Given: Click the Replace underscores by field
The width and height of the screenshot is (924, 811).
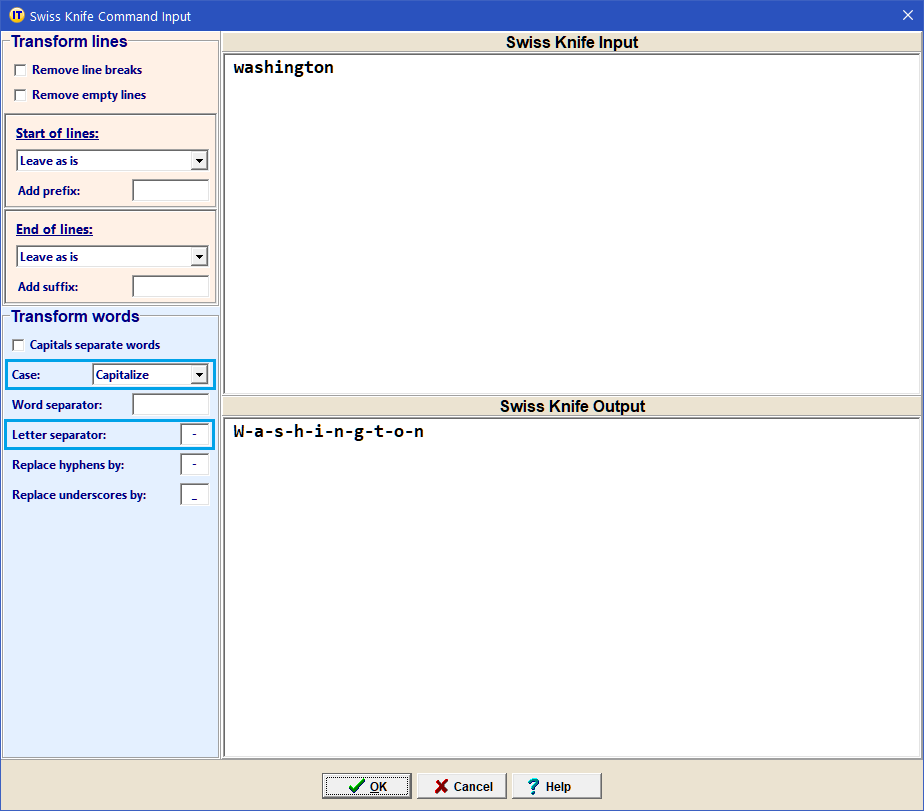Looking at the screenshot, I should coord(194,495).
